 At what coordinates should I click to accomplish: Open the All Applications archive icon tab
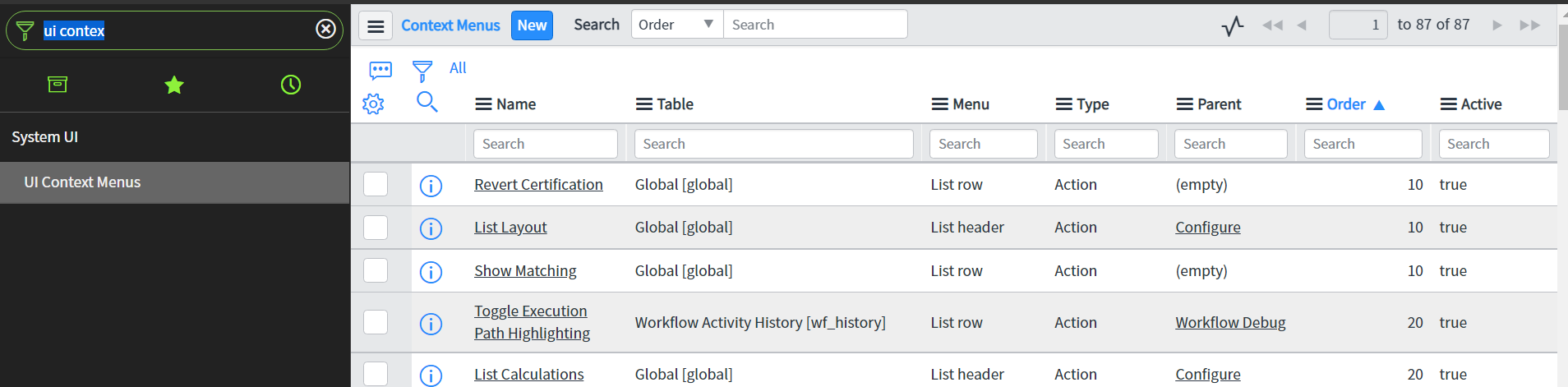coord(58,85)
